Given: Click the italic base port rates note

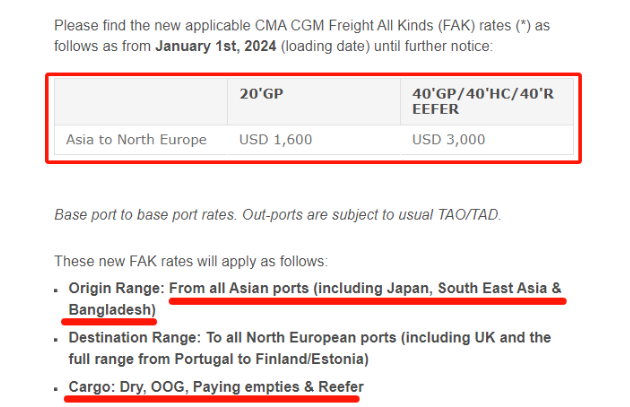Looking at the screenshot, I should (278, 215).
